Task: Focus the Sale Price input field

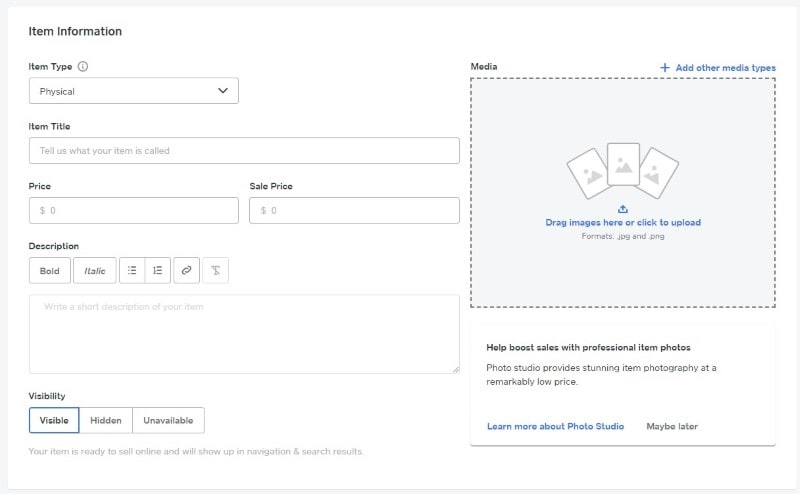Action: tap(354, 211)
